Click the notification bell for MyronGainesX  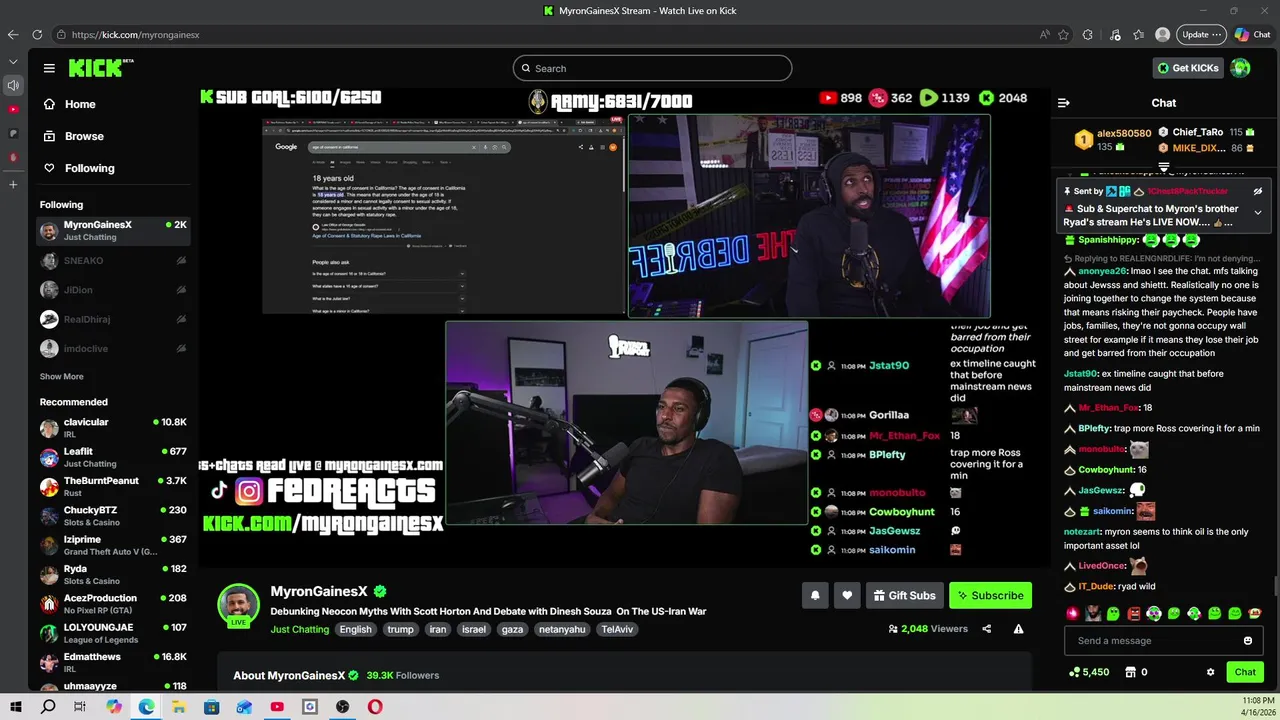coord(815,595)
